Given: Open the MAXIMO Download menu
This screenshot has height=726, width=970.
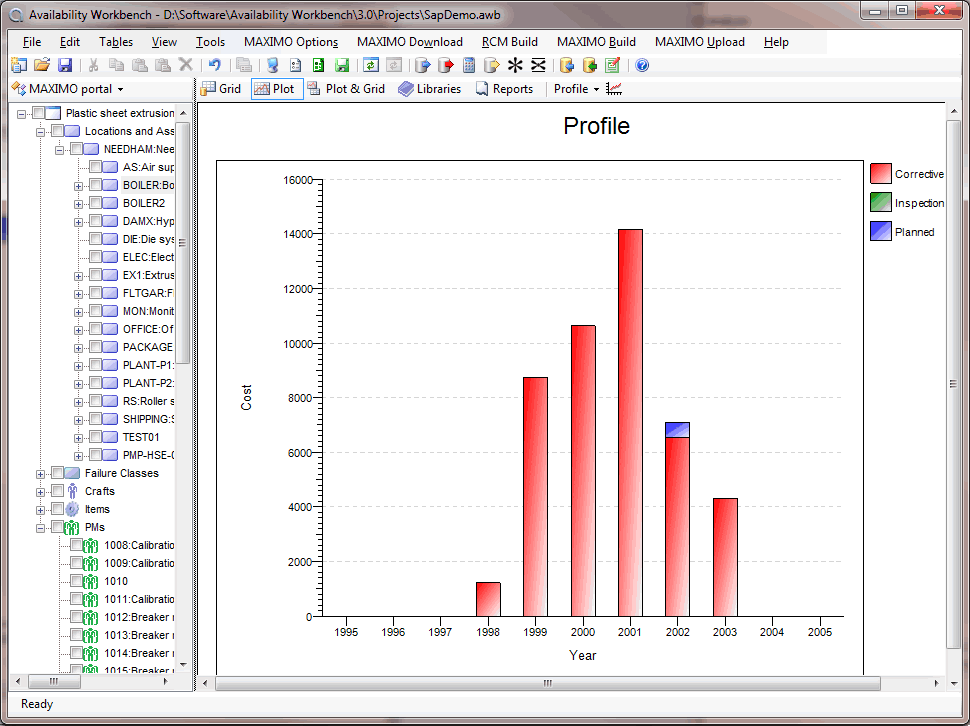Looking at the screenshot, I should (x=409, y=42).
